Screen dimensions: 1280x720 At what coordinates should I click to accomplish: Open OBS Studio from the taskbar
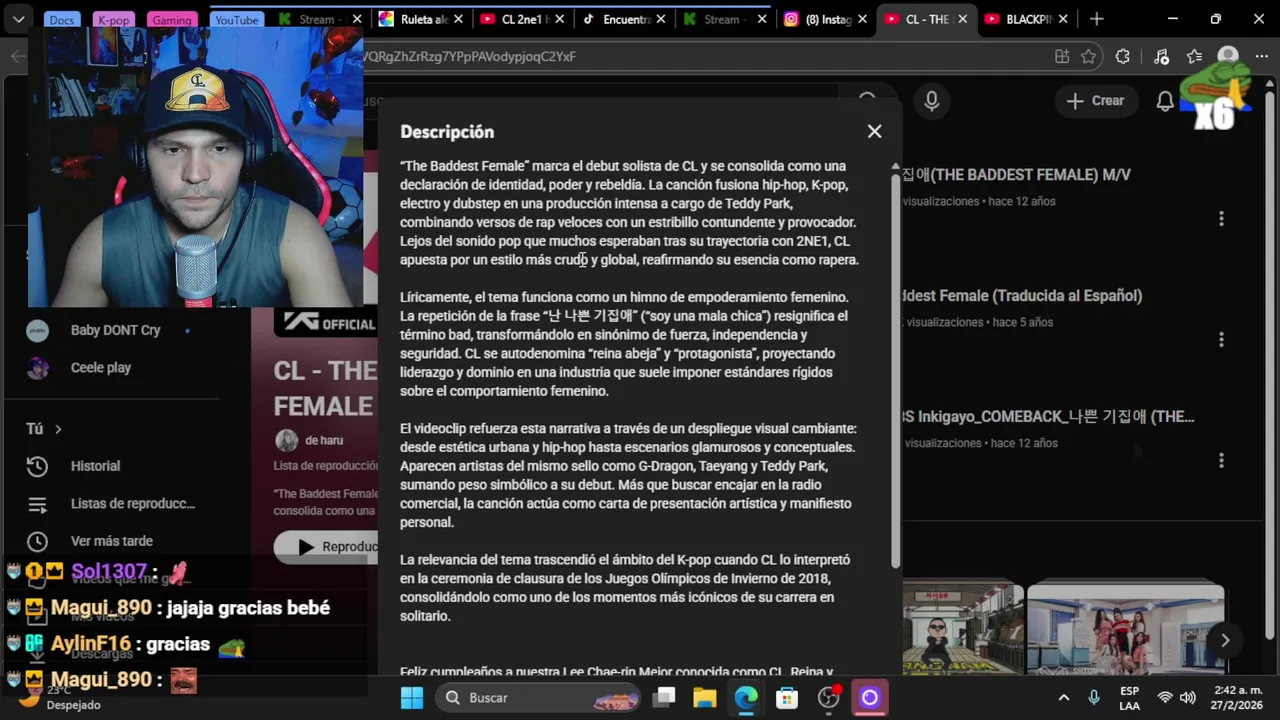(x=828, y=698)
